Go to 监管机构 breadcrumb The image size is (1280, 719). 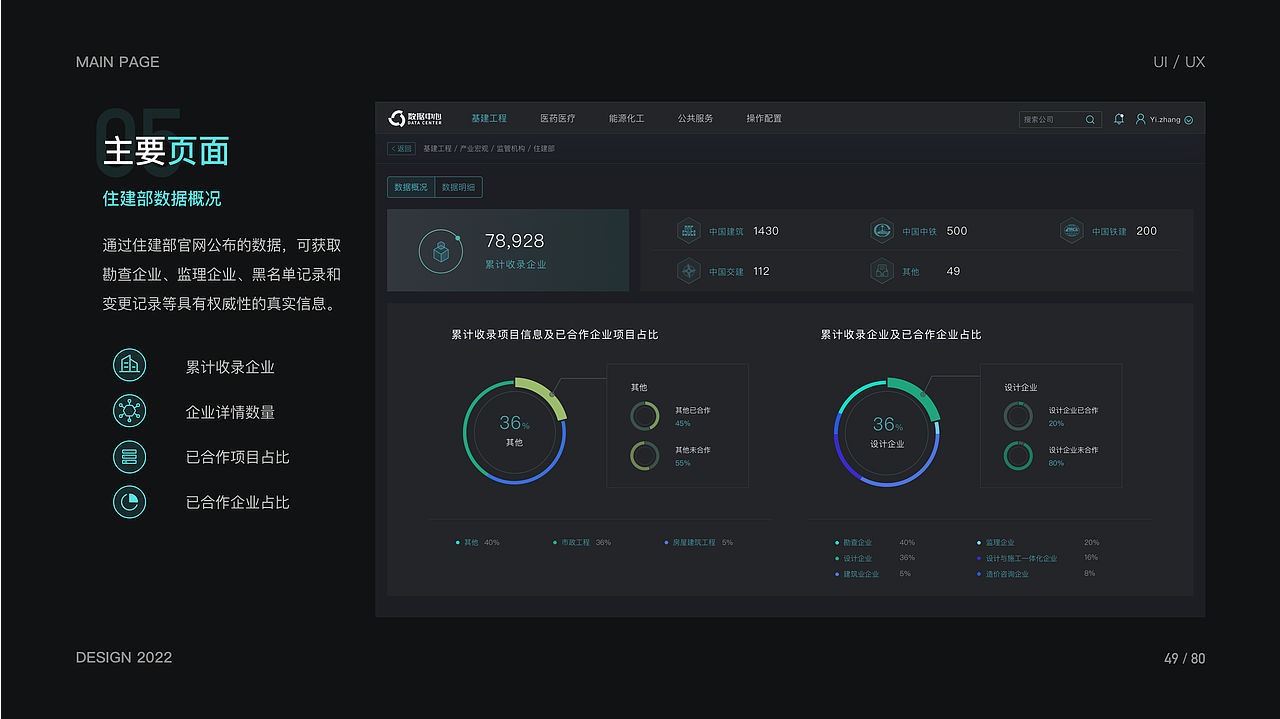click(511, 149)
